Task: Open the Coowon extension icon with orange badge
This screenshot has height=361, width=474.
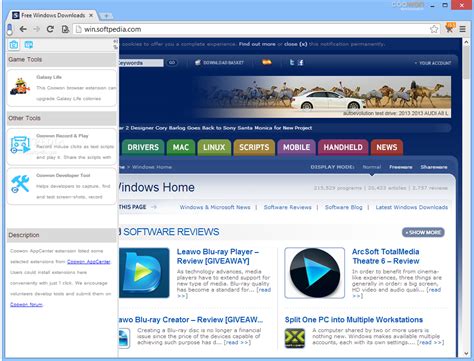Action: coord(450,28)
